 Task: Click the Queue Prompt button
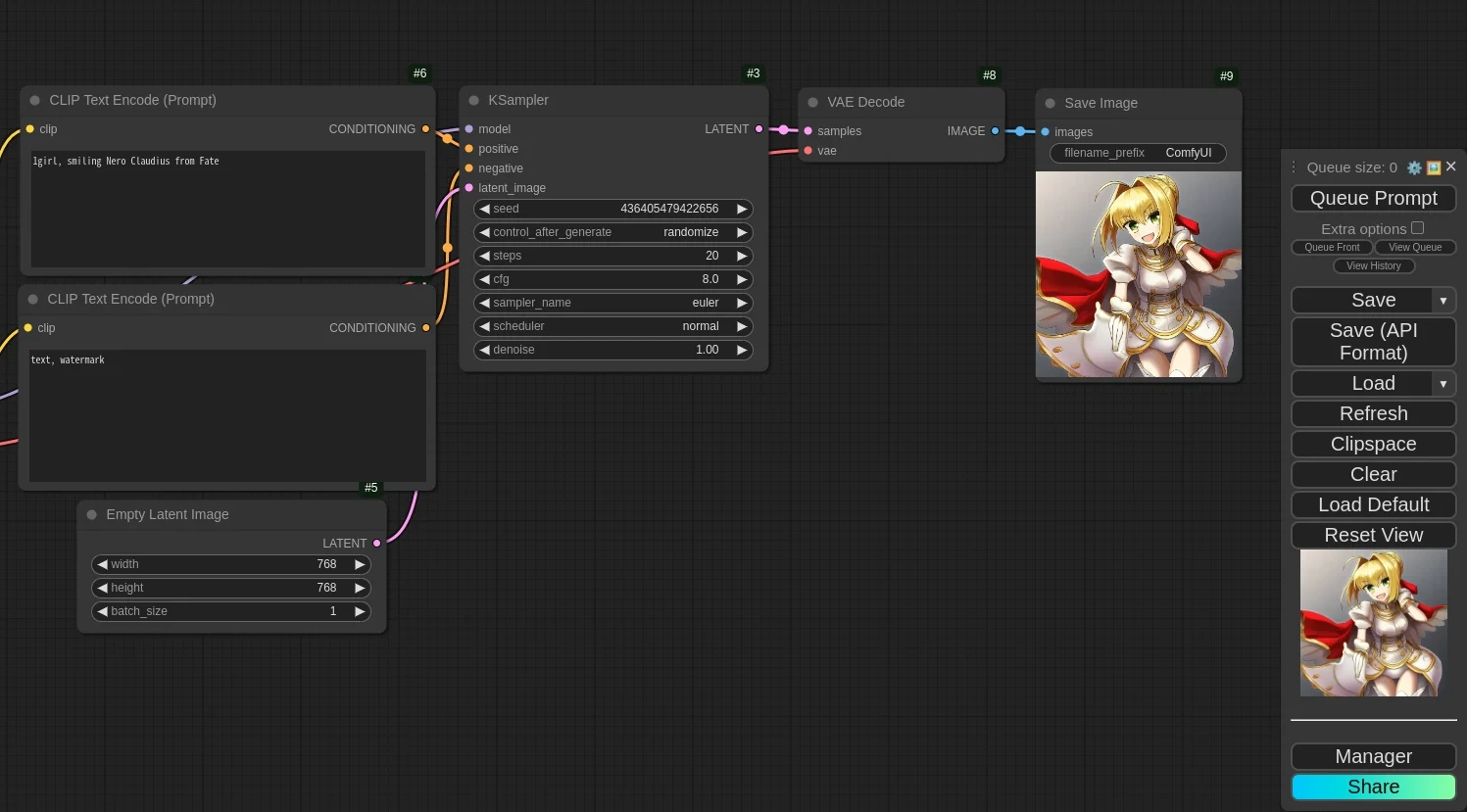coord(1373,198)
